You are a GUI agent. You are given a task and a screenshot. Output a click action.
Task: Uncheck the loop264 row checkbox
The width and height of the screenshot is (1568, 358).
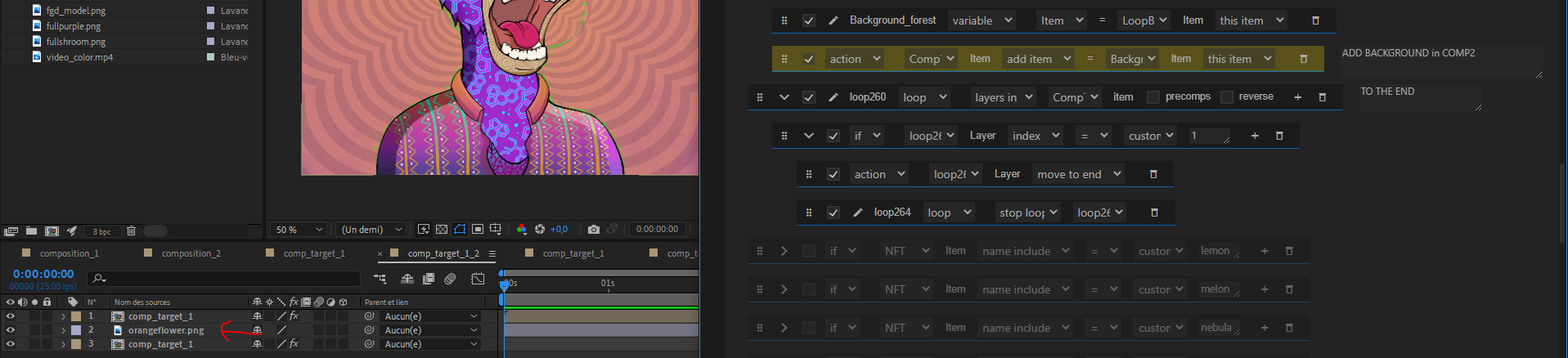point(833,213)
